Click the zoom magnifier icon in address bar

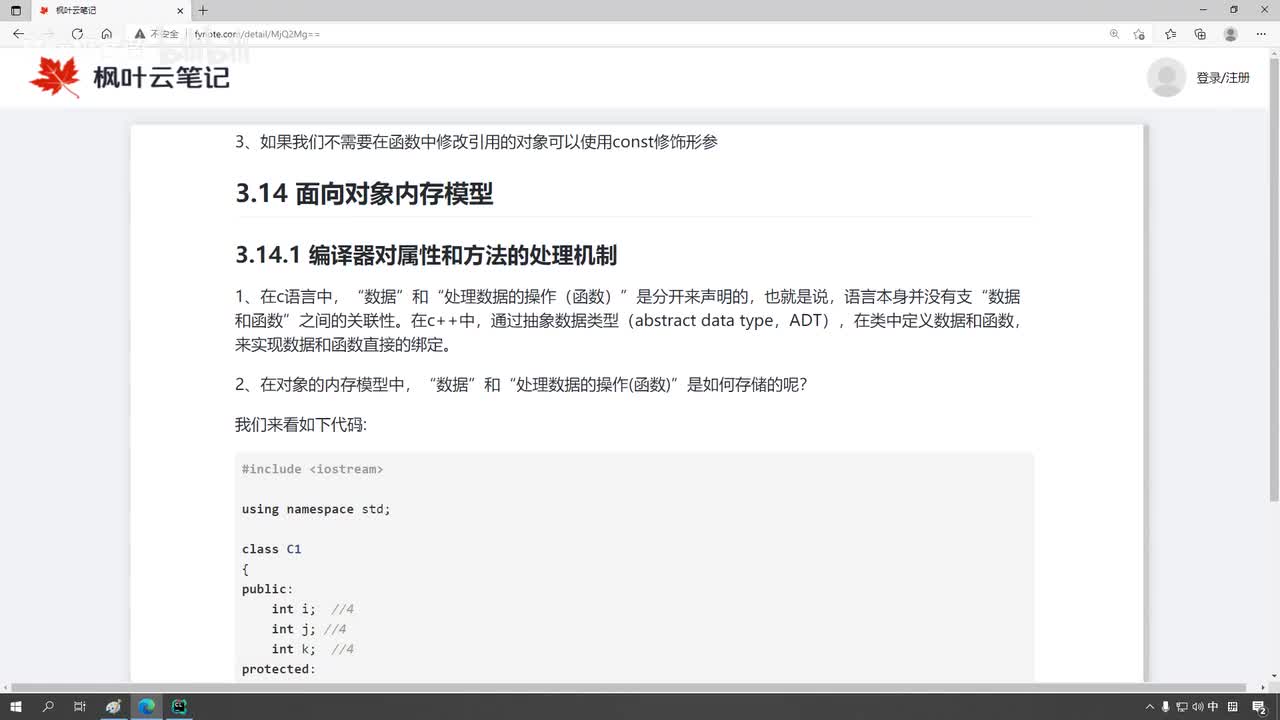tap(1114, 34)
